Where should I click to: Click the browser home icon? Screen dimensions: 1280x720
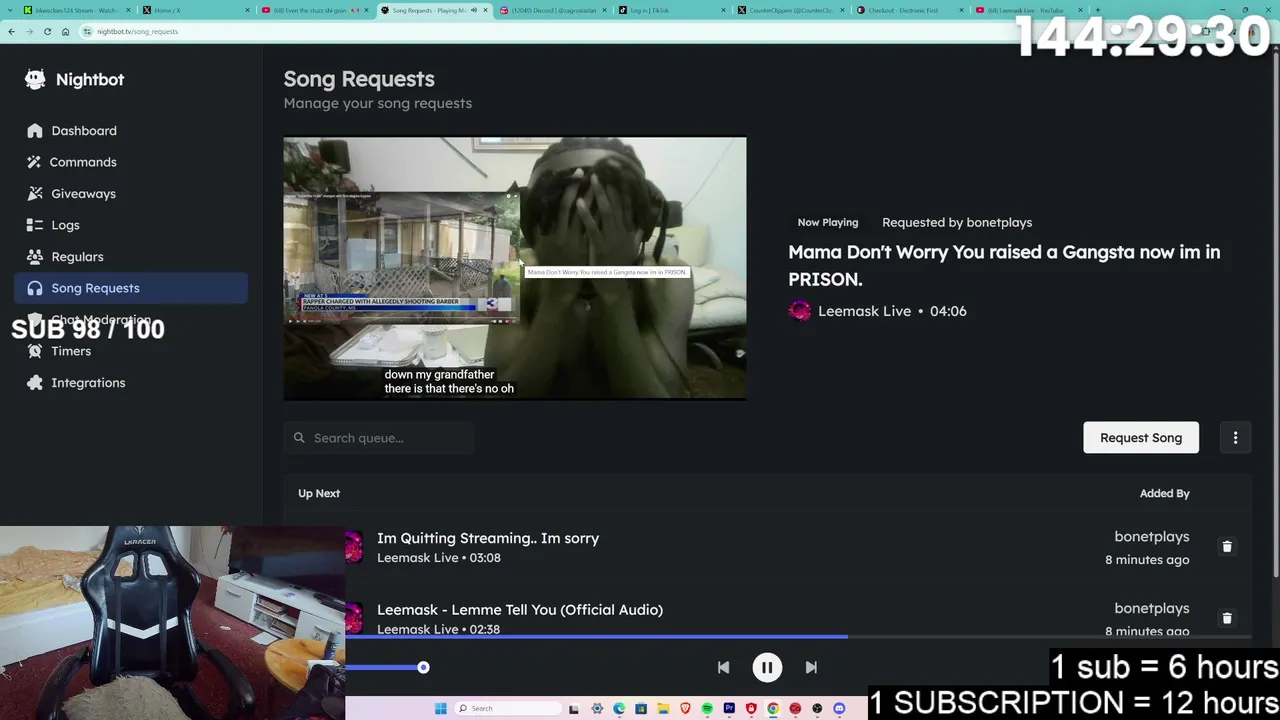(65, 31)
